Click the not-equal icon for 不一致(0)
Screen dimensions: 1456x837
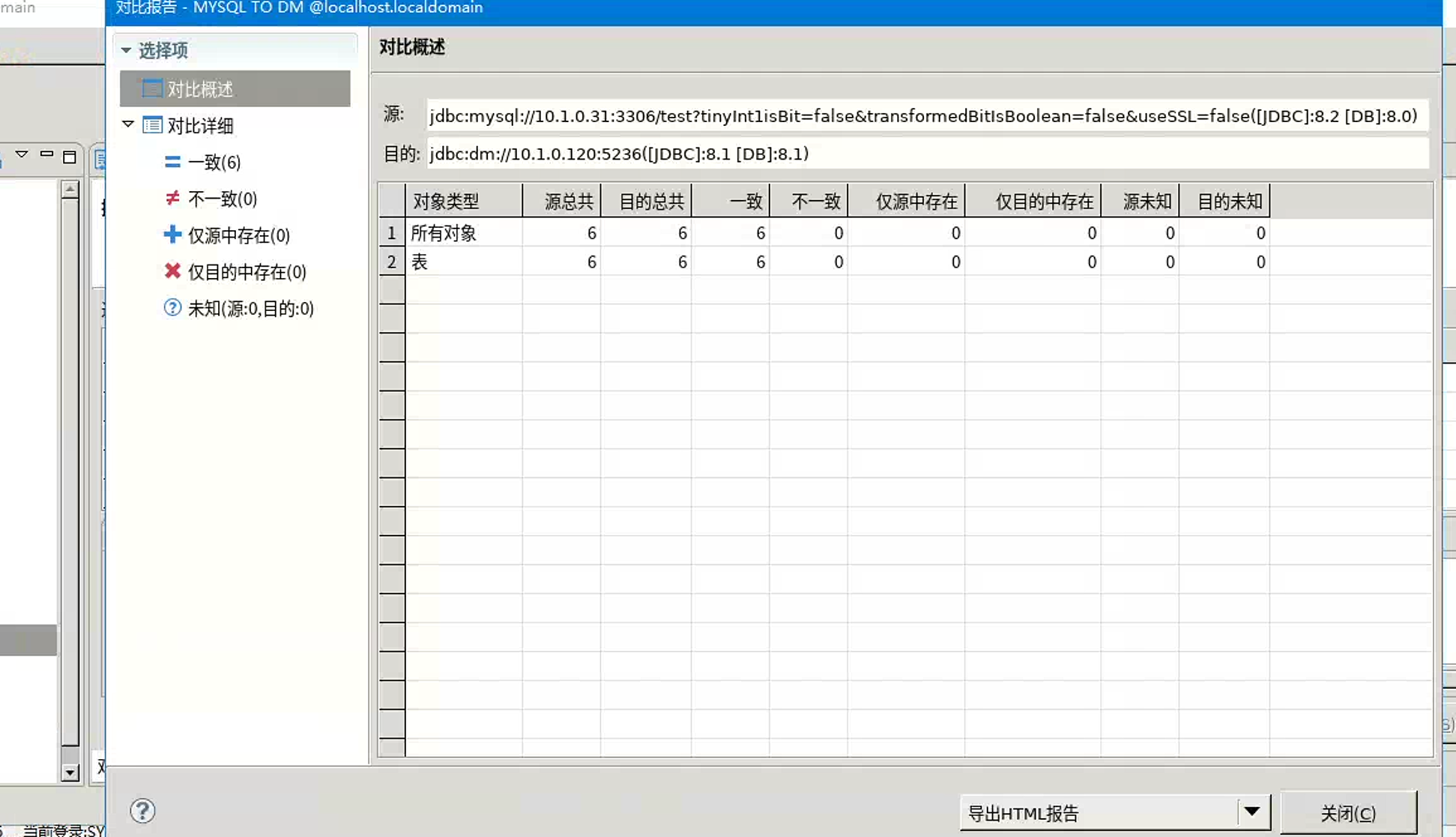[x=172, y=199]
